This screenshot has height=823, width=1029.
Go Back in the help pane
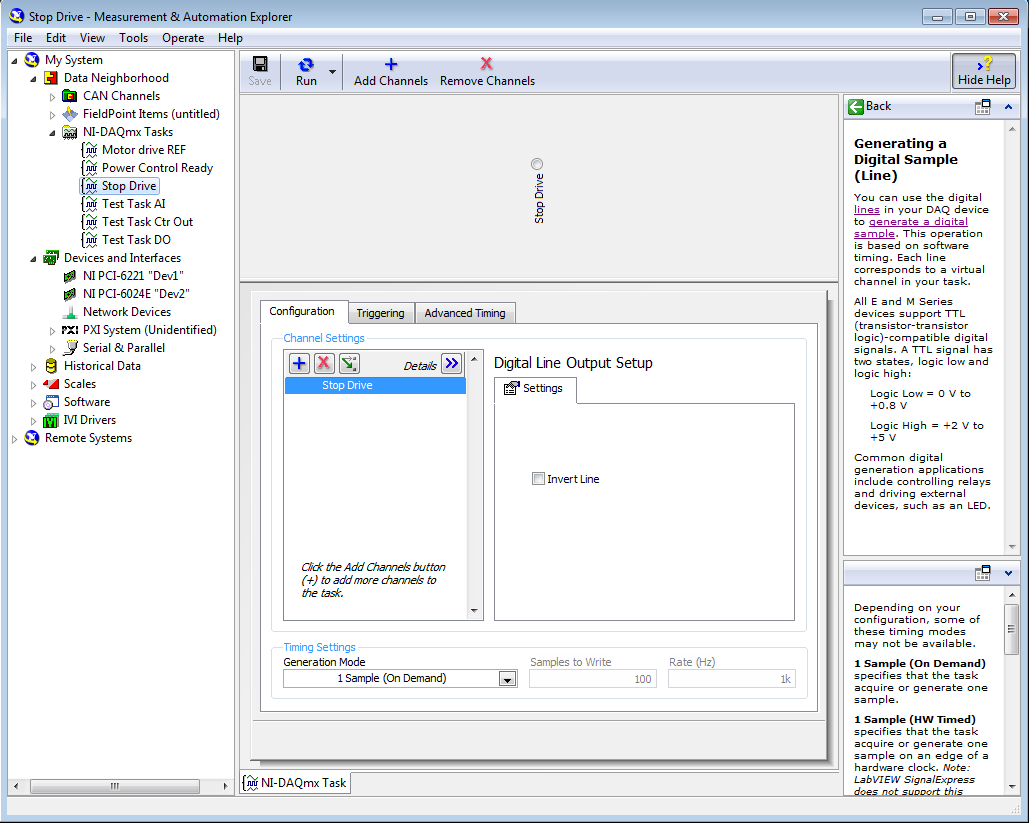(870, 106)
